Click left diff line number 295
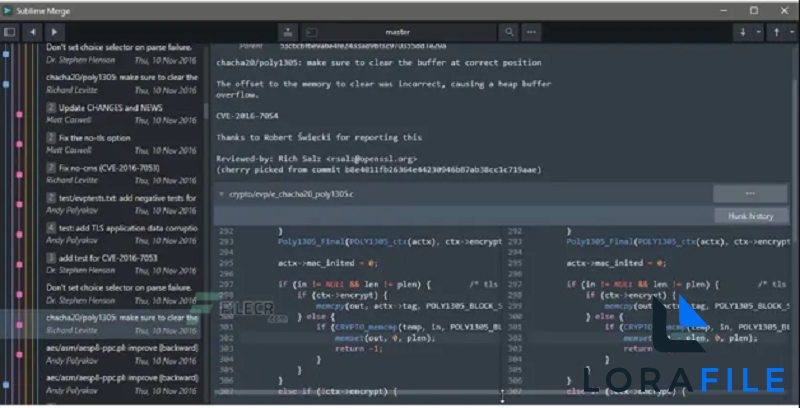This screenshot has height=408, width=800. click(226, 263)
